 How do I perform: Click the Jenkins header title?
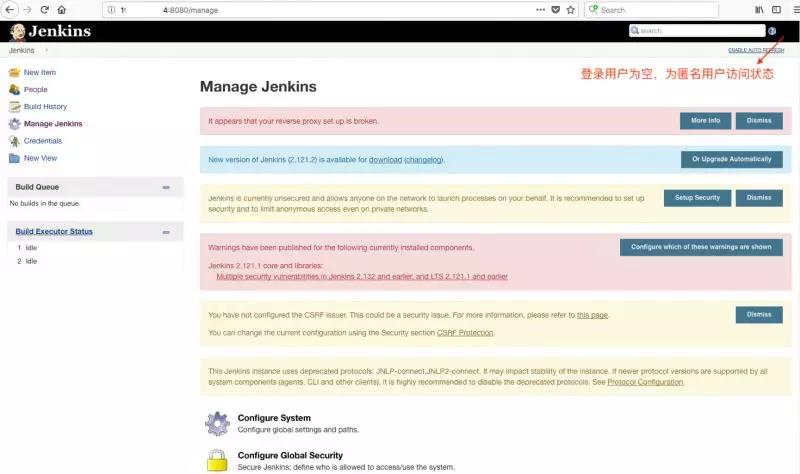pos(60,31)
